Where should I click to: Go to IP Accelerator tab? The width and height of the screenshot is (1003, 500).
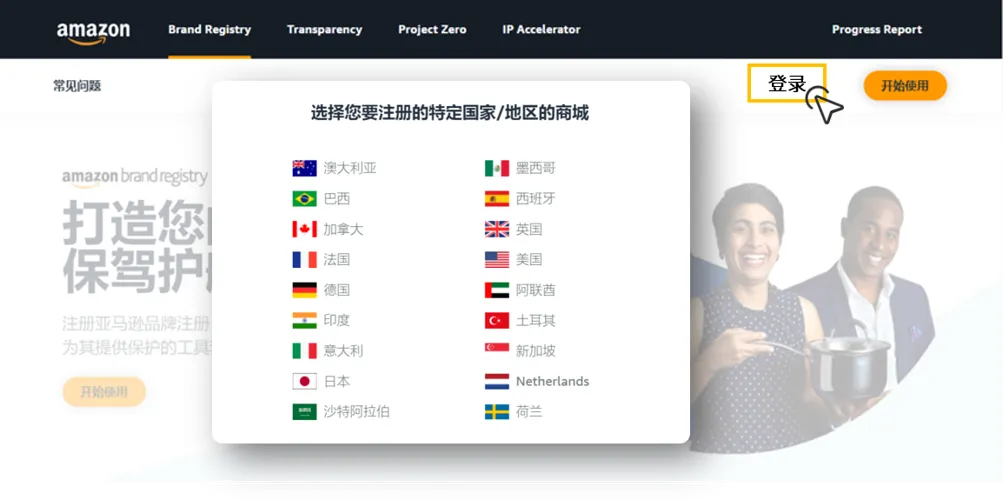[541, 29]
